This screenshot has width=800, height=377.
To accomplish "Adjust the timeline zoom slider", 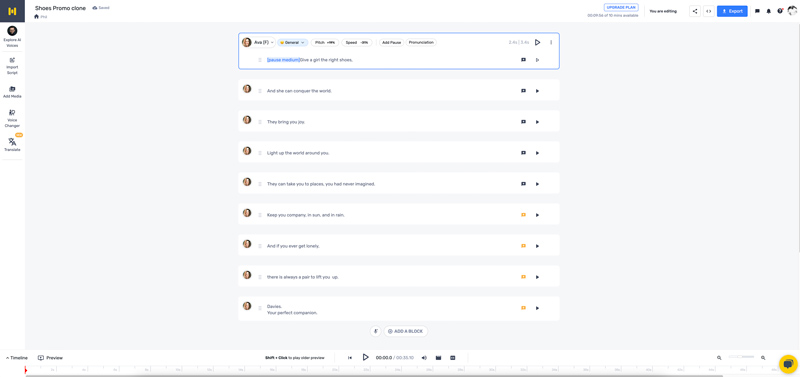I will click(x=741, y=357).
